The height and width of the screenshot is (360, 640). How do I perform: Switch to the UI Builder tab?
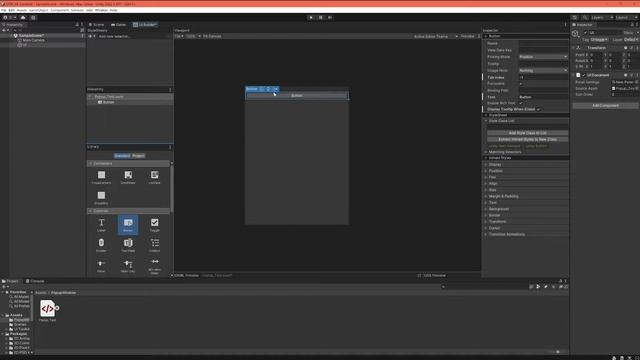pyautogui.click(x=145, y=25)
